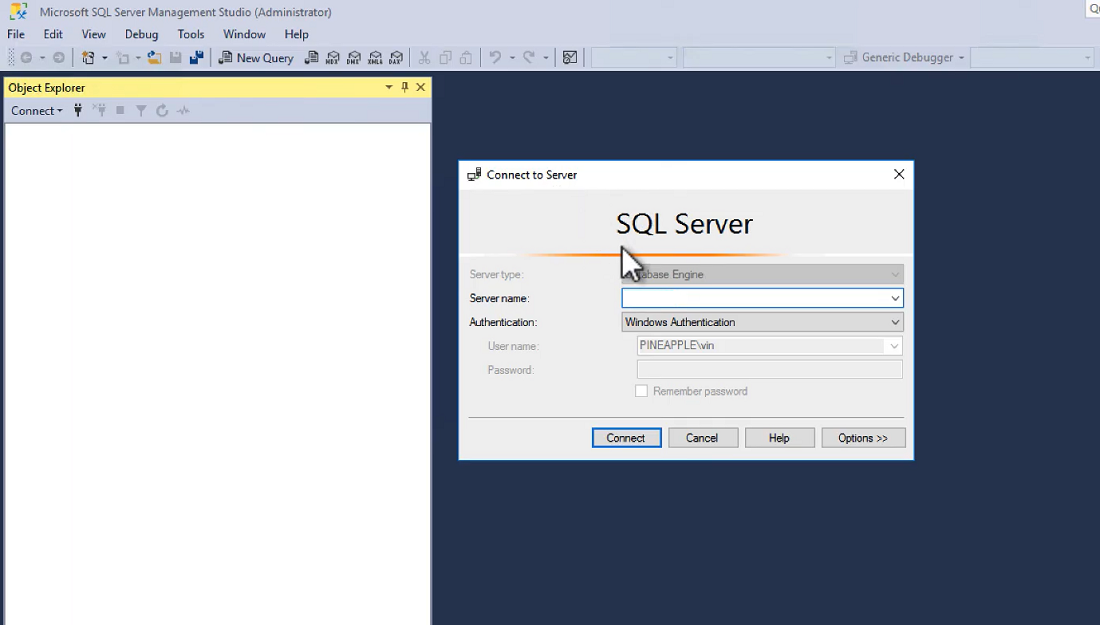The width and height of the screenshot is (1100, 625).
Task: Click the Database Engine Query icon
Action: [x=312, y=58]
